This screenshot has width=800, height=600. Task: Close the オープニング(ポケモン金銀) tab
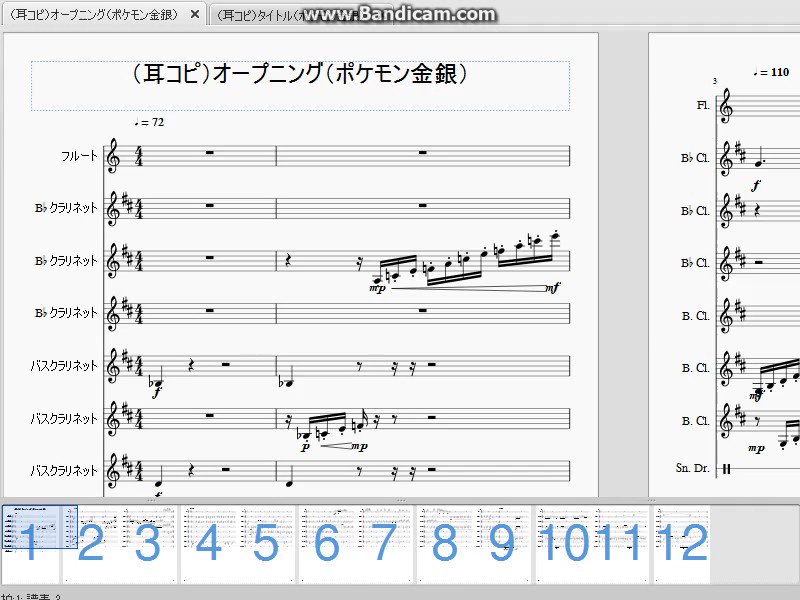pyautogui.click(x=194, y=15)
